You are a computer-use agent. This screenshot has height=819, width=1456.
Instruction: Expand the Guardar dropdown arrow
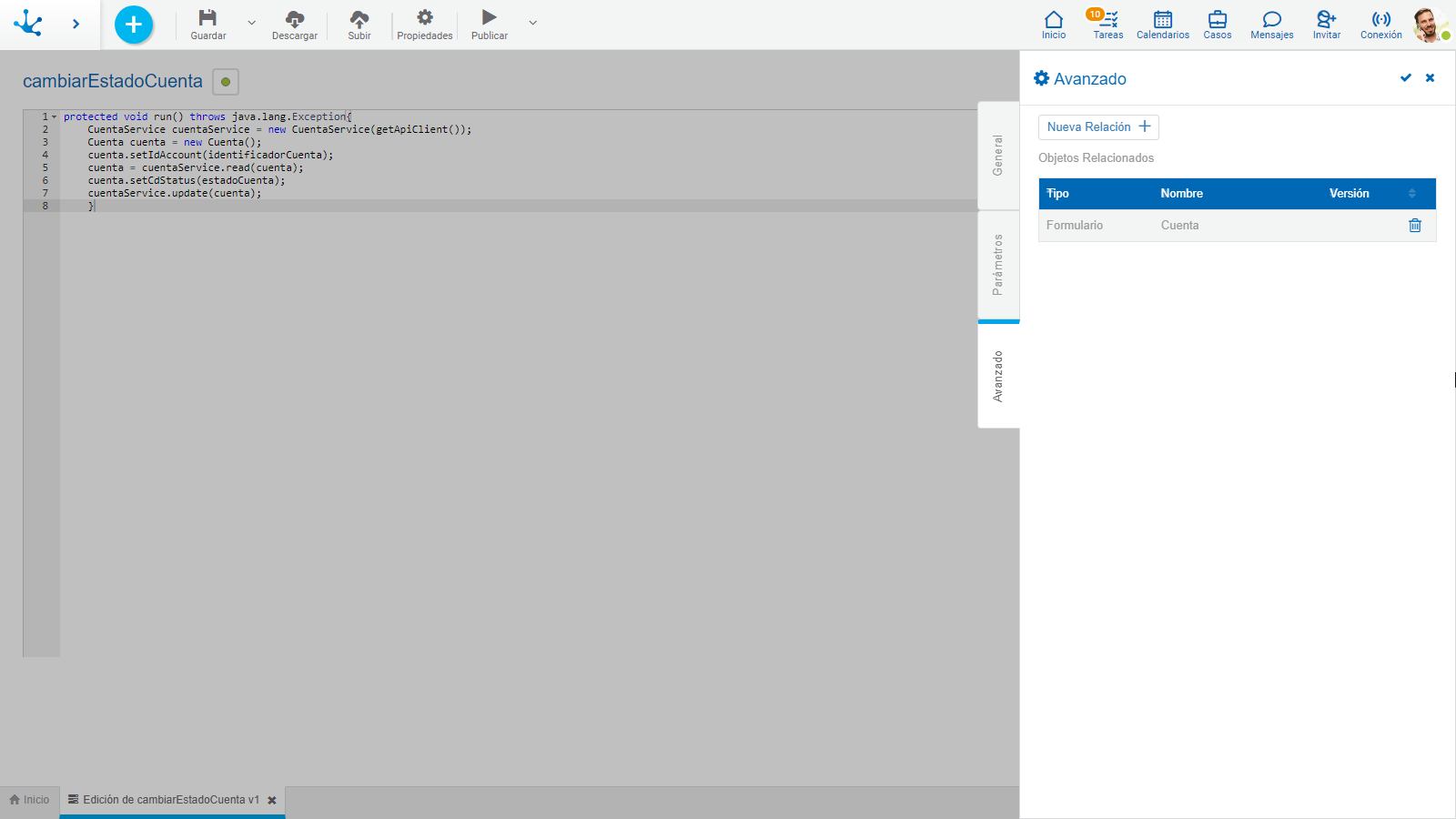(x=252, y=23)
